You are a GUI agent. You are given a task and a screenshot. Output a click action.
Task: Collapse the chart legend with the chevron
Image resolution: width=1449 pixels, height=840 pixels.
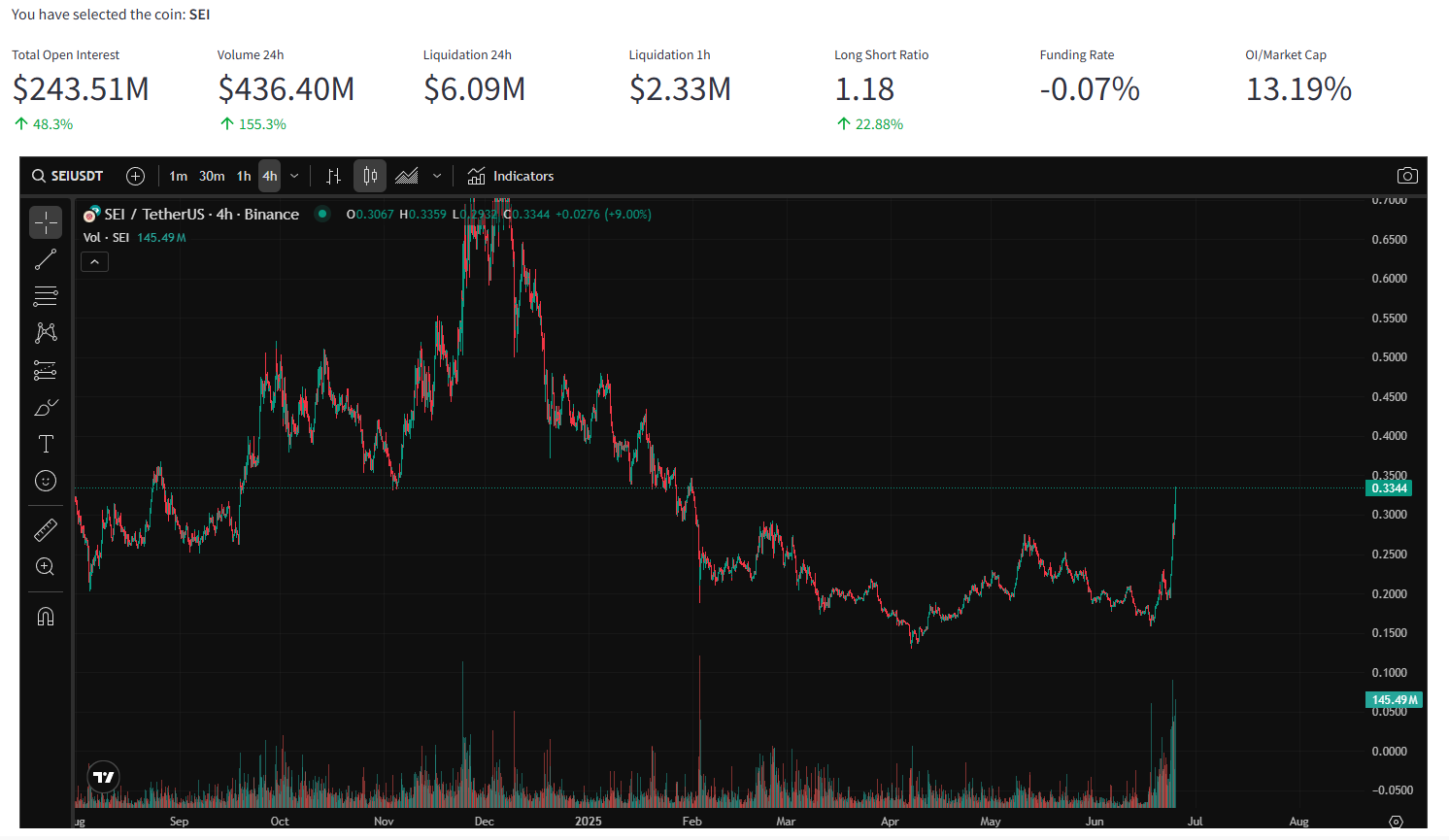click(x=94, y=261)
